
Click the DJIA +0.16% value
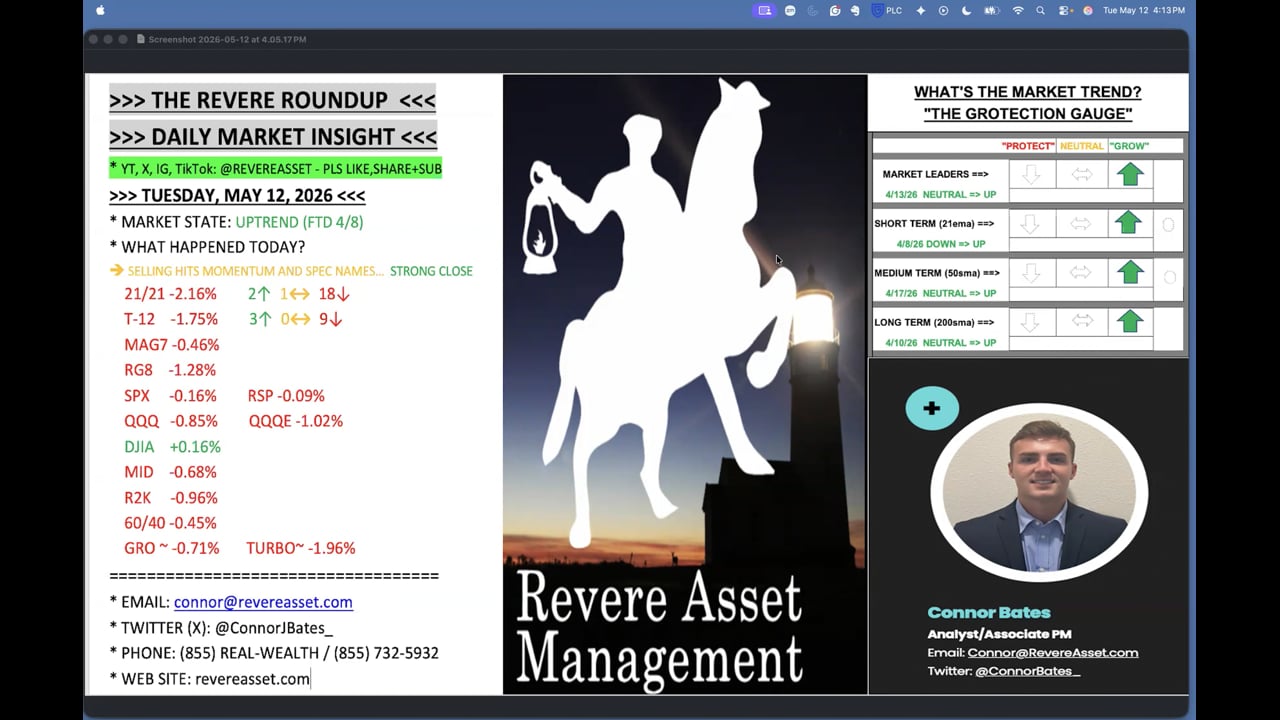tap(173, 447)
